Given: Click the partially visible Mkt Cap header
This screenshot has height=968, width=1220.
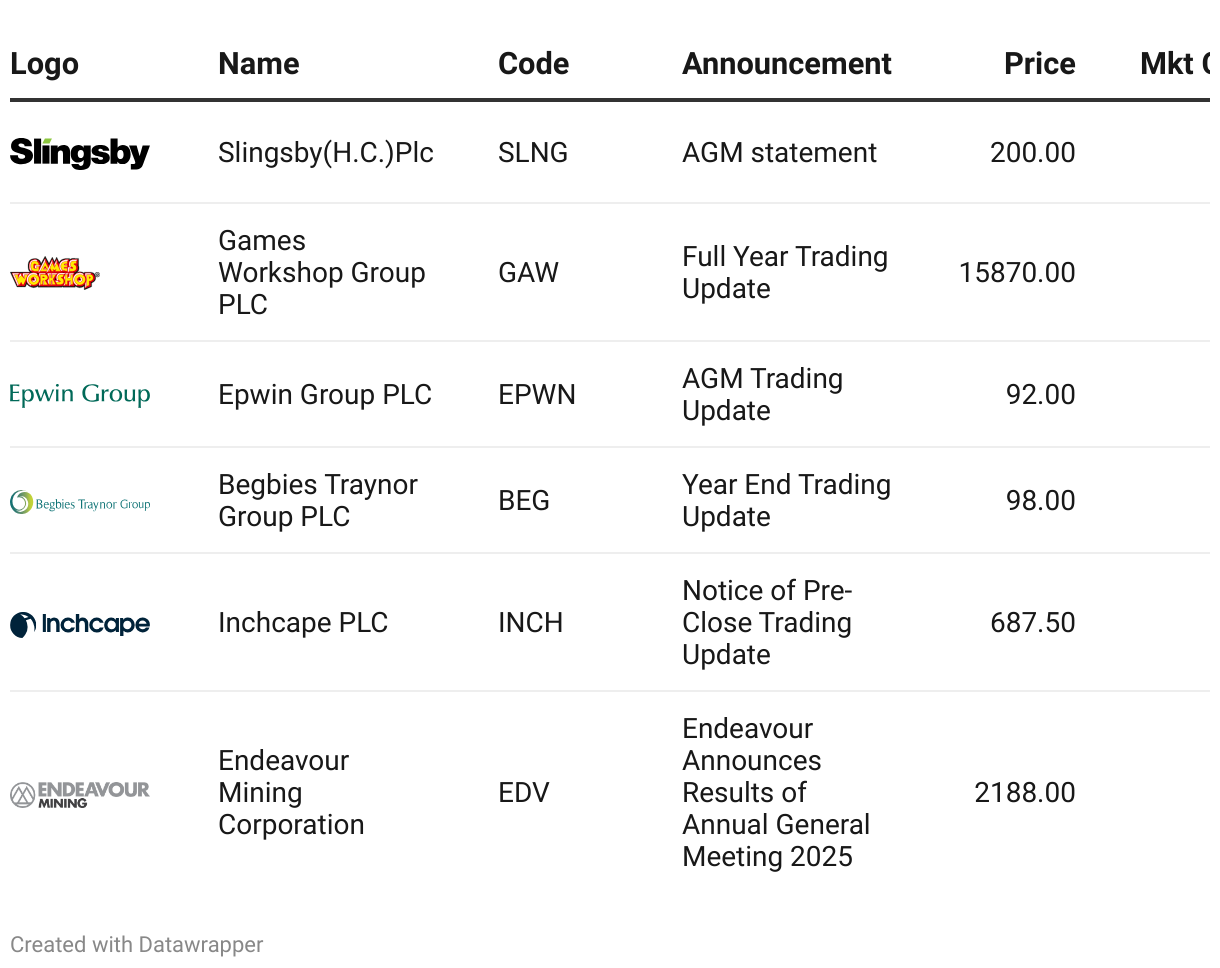Looking at the screenshot, I should 1174,64.
